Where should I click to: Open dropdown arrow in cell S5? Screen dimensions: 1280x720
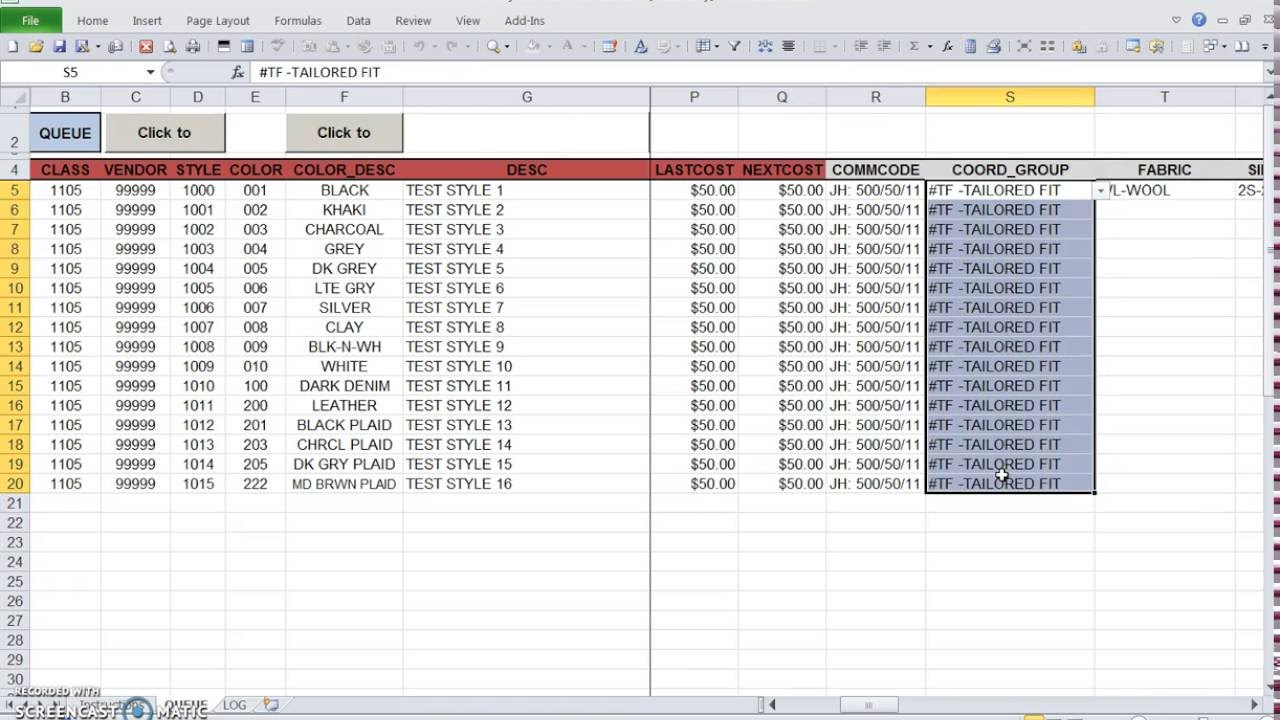[x=1101, y=190]
